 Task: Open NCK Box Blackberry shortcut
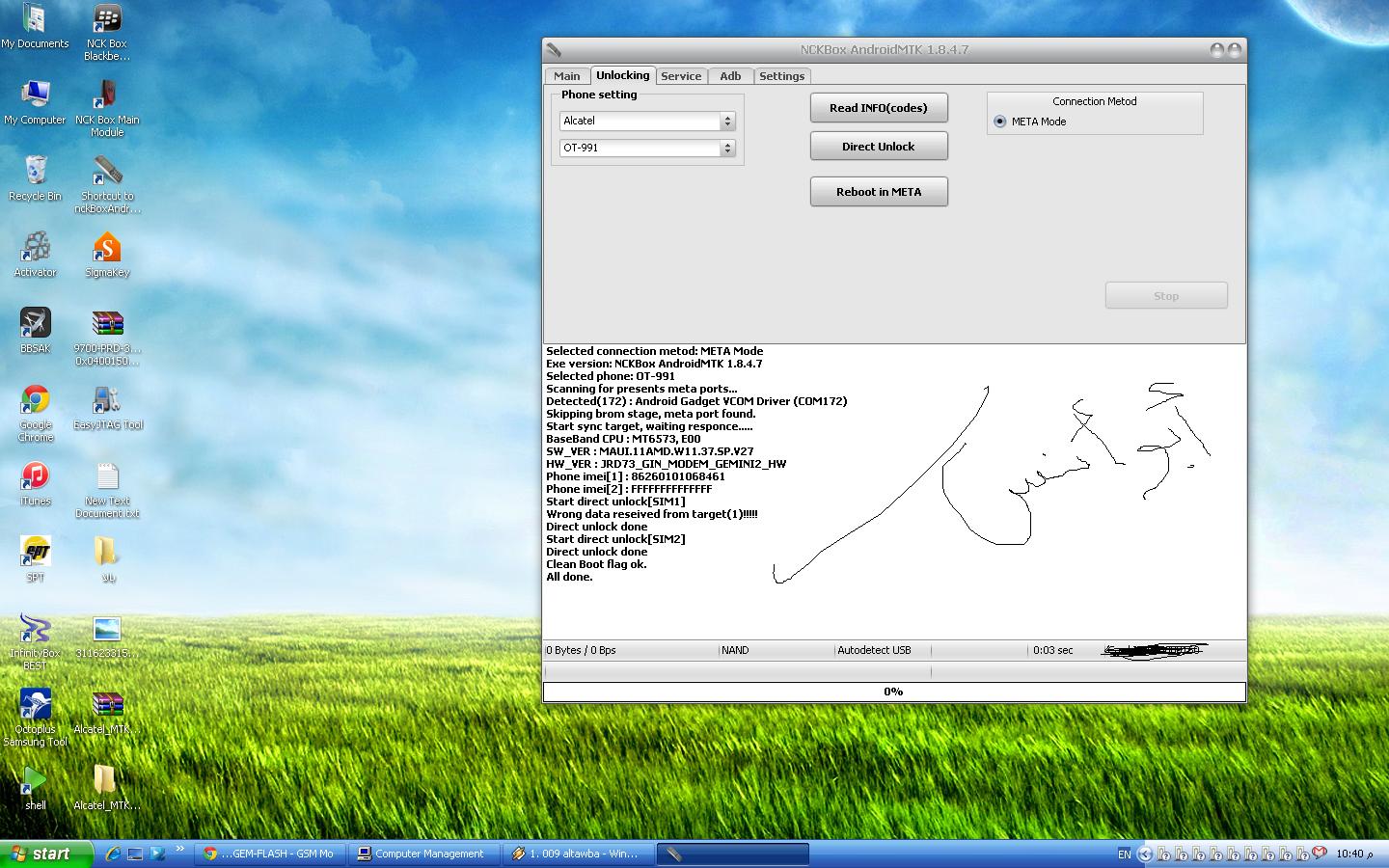(x=106, y=33)
